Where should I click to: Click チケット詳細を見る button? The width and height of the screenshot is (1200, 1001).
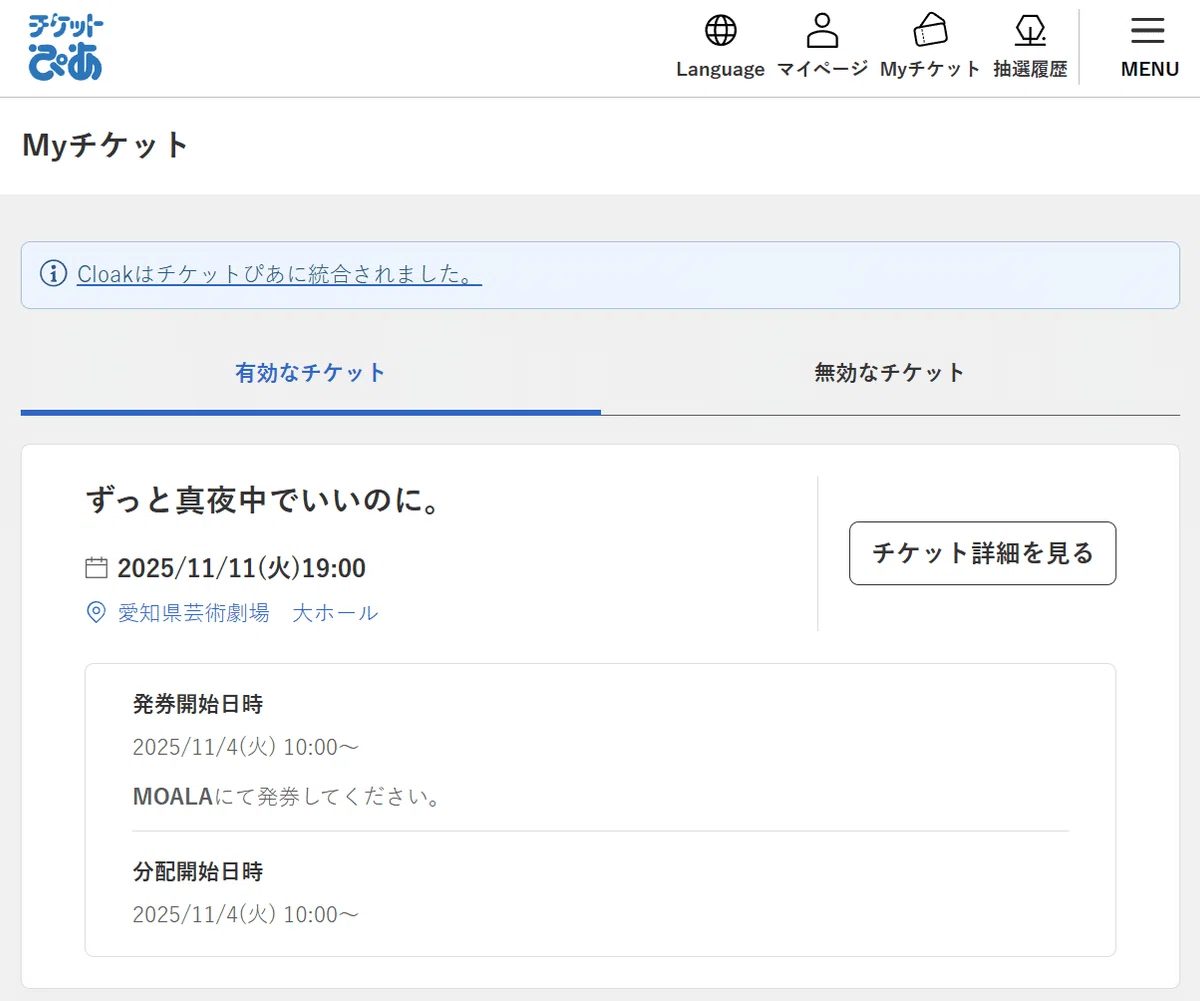point(982,553)
